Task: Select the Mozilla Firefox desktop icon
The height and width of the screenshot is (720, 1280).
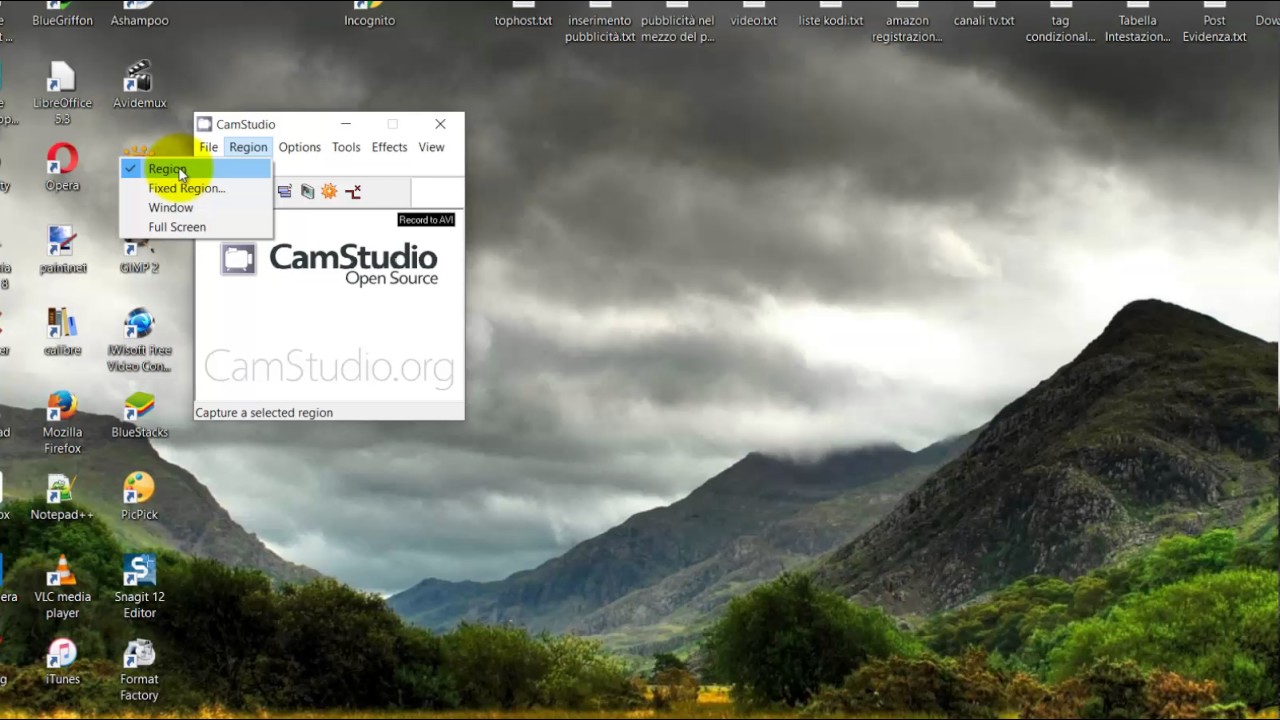Action: point(62,422)
